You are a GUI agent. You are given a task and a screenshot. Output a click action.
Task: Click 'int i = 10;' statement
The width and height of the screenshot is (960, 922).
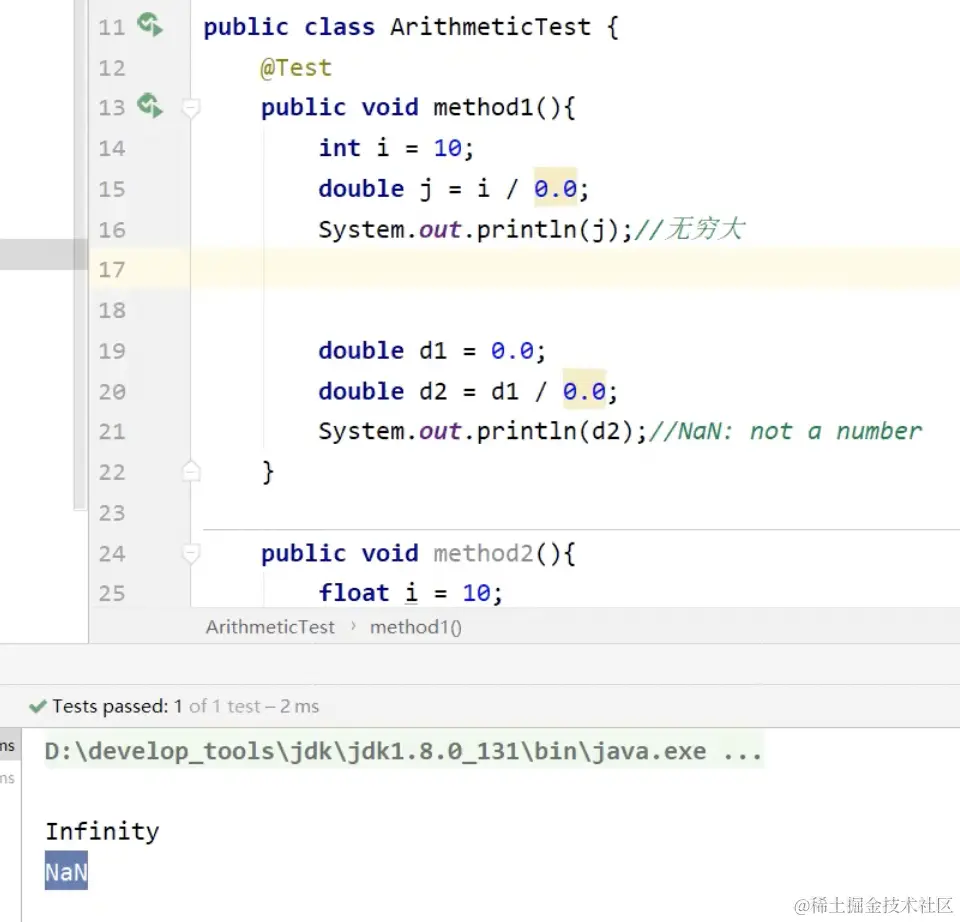coord(396,148)
